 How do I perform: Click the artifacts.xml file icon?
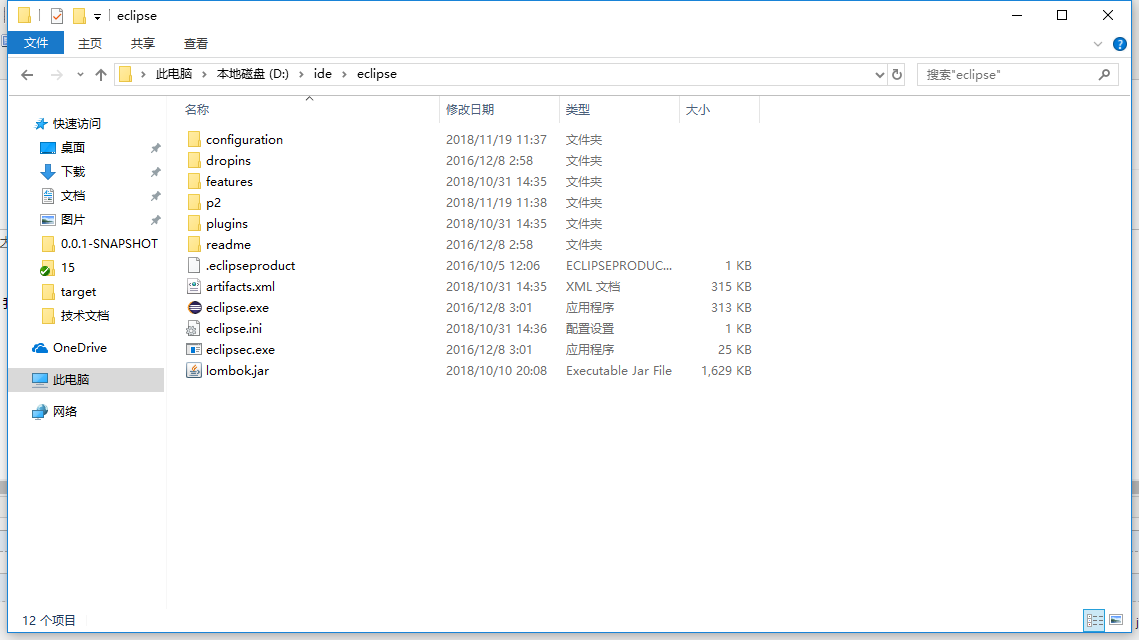[x=194, y=287]
